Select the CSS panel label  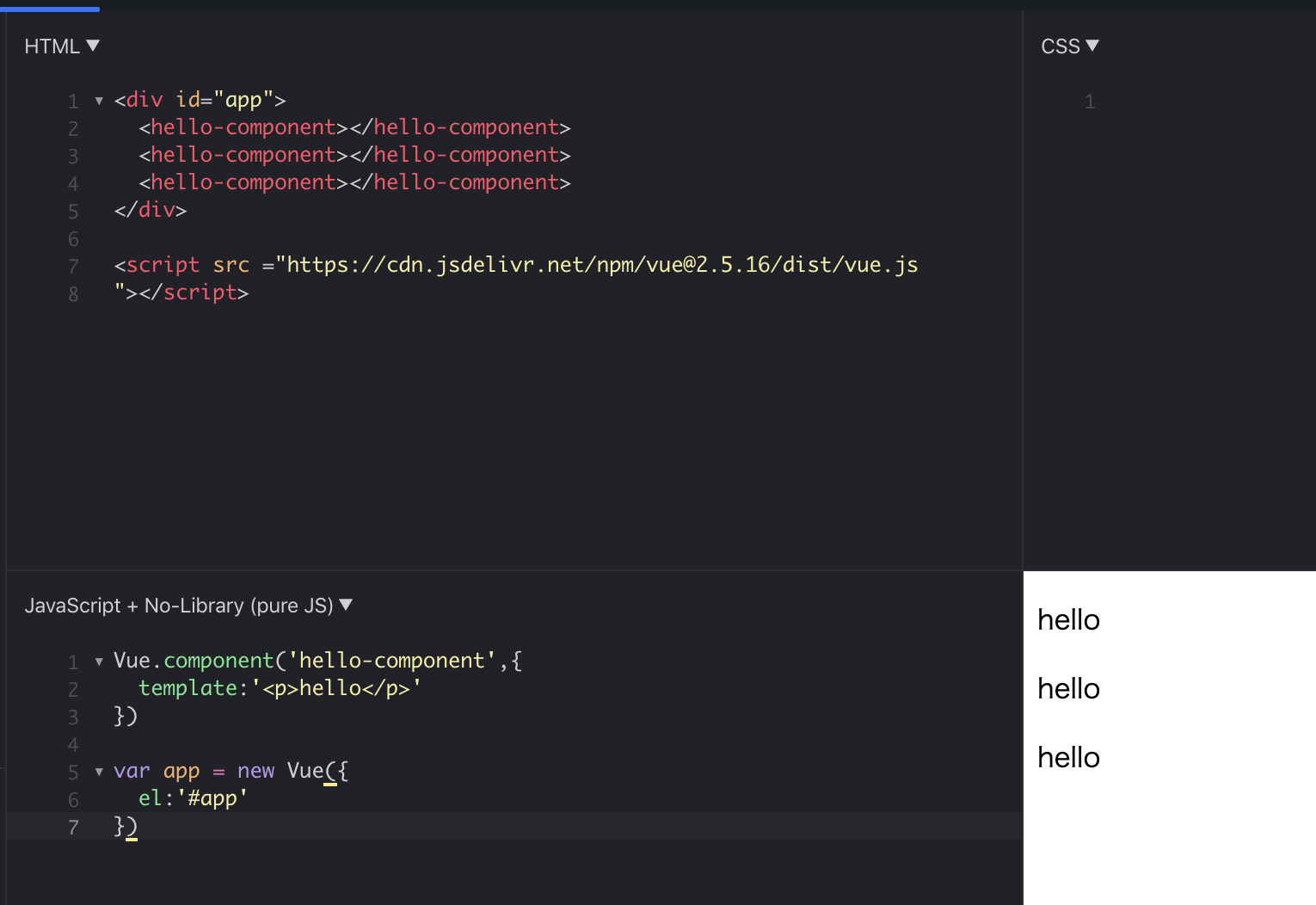(x=1061, y=46)
